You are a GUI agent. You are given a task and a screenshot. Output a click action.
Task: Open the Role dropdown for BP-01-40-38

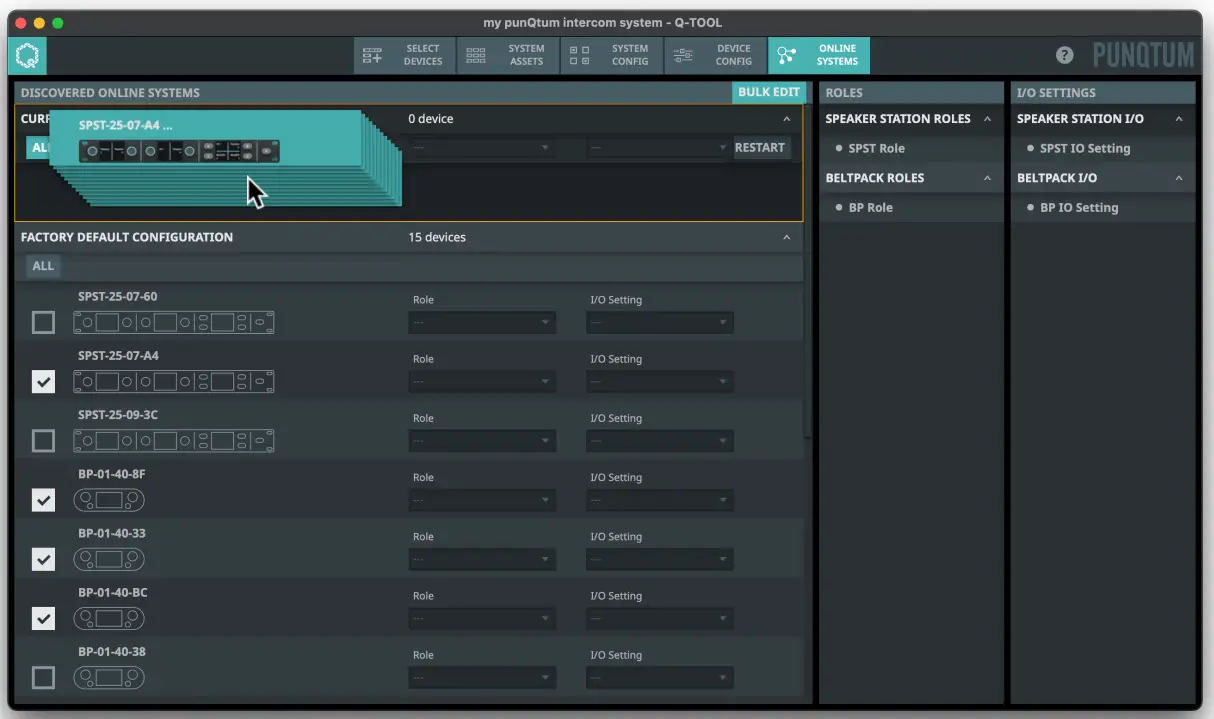click(482, 677)
